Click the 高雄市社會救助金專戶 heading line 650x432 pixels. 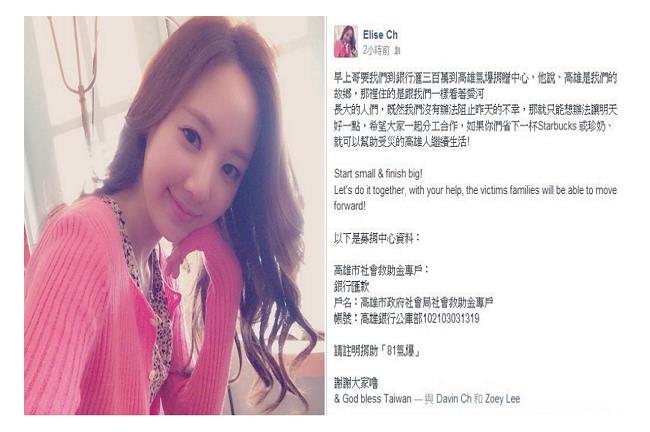tap(381, 270)
